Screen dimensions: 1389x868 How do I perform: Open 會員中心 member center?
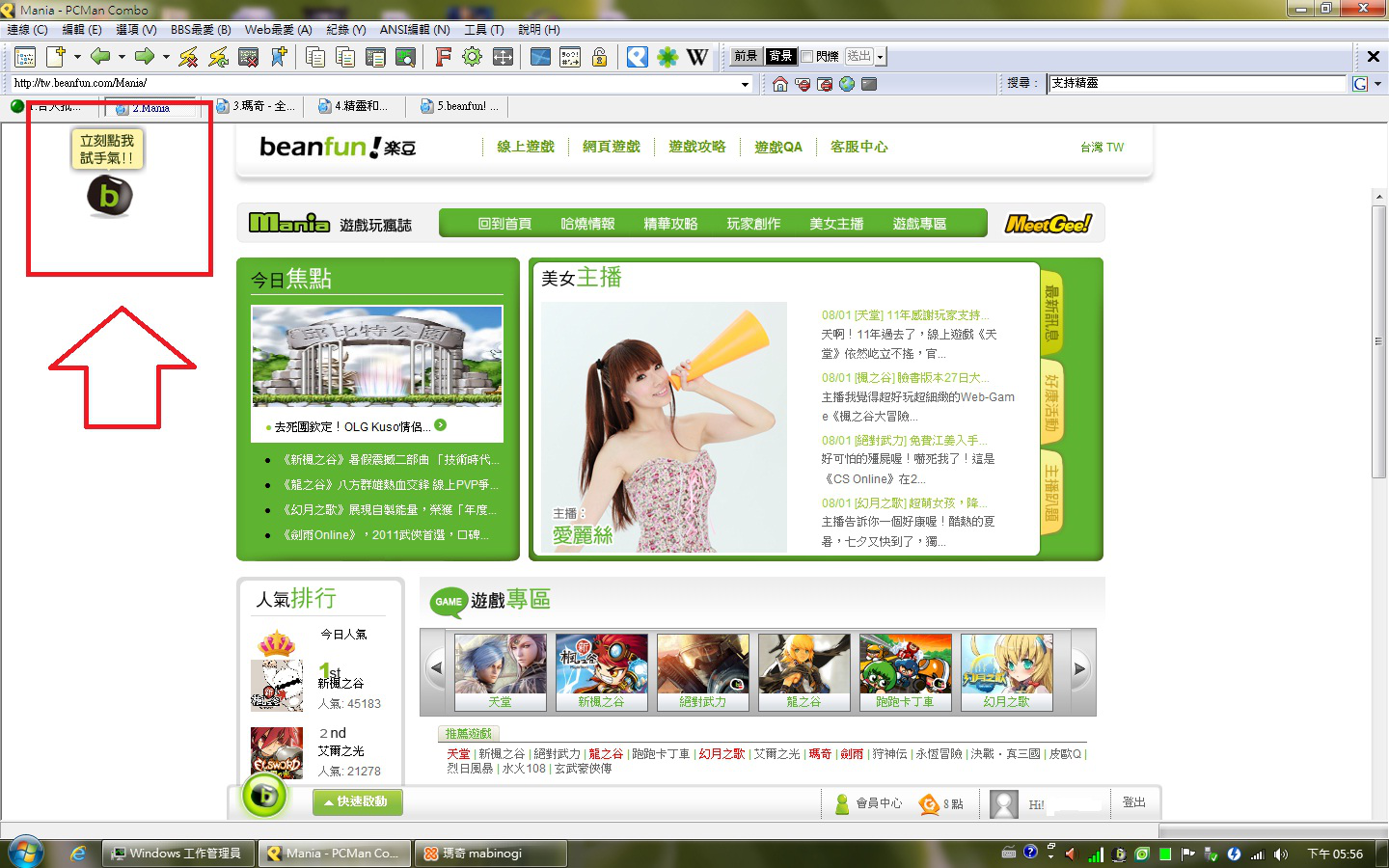tap(869, 803)
